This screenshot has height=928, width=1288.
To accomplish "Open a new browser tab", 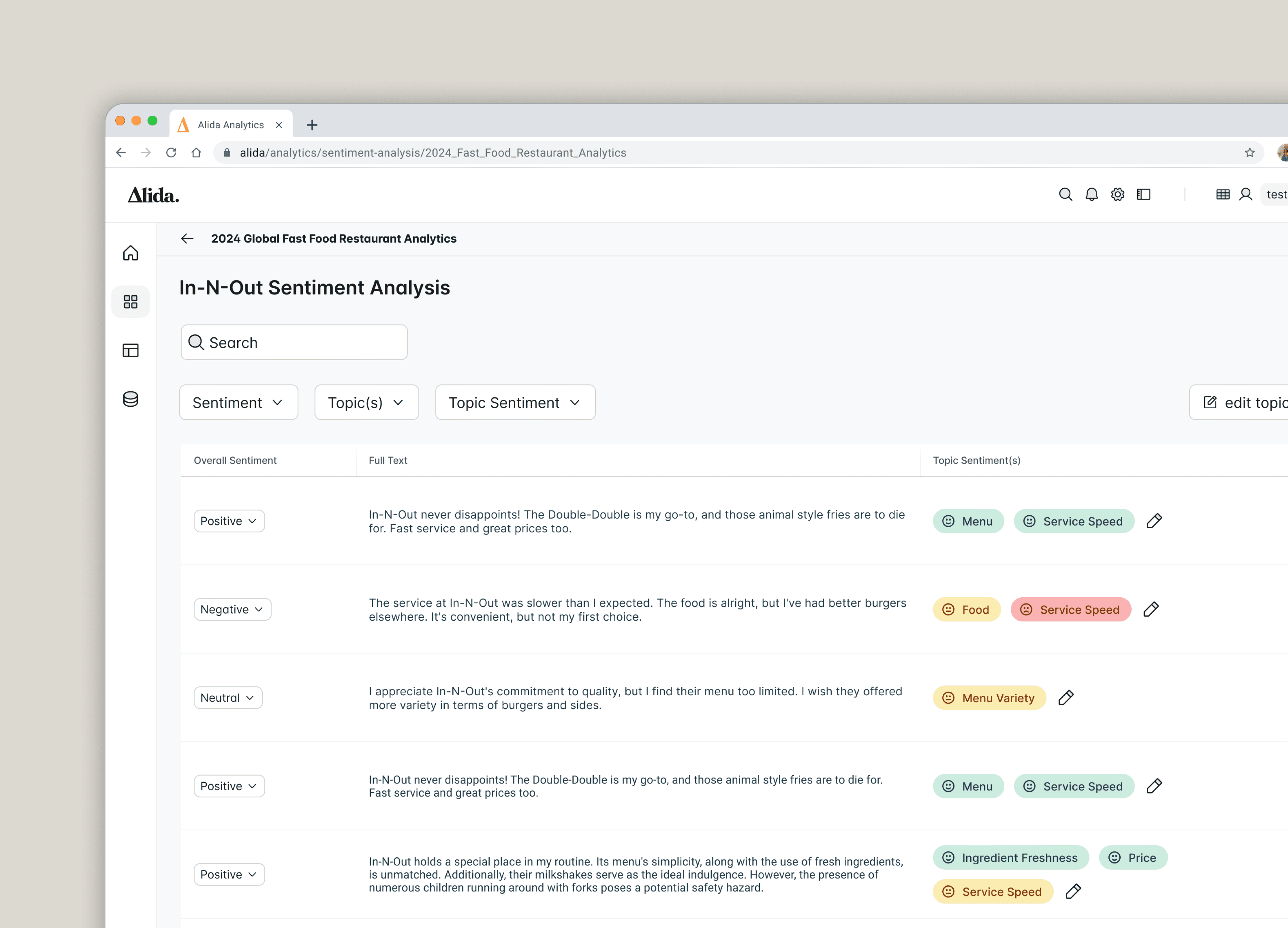I will tap(312, 125).
